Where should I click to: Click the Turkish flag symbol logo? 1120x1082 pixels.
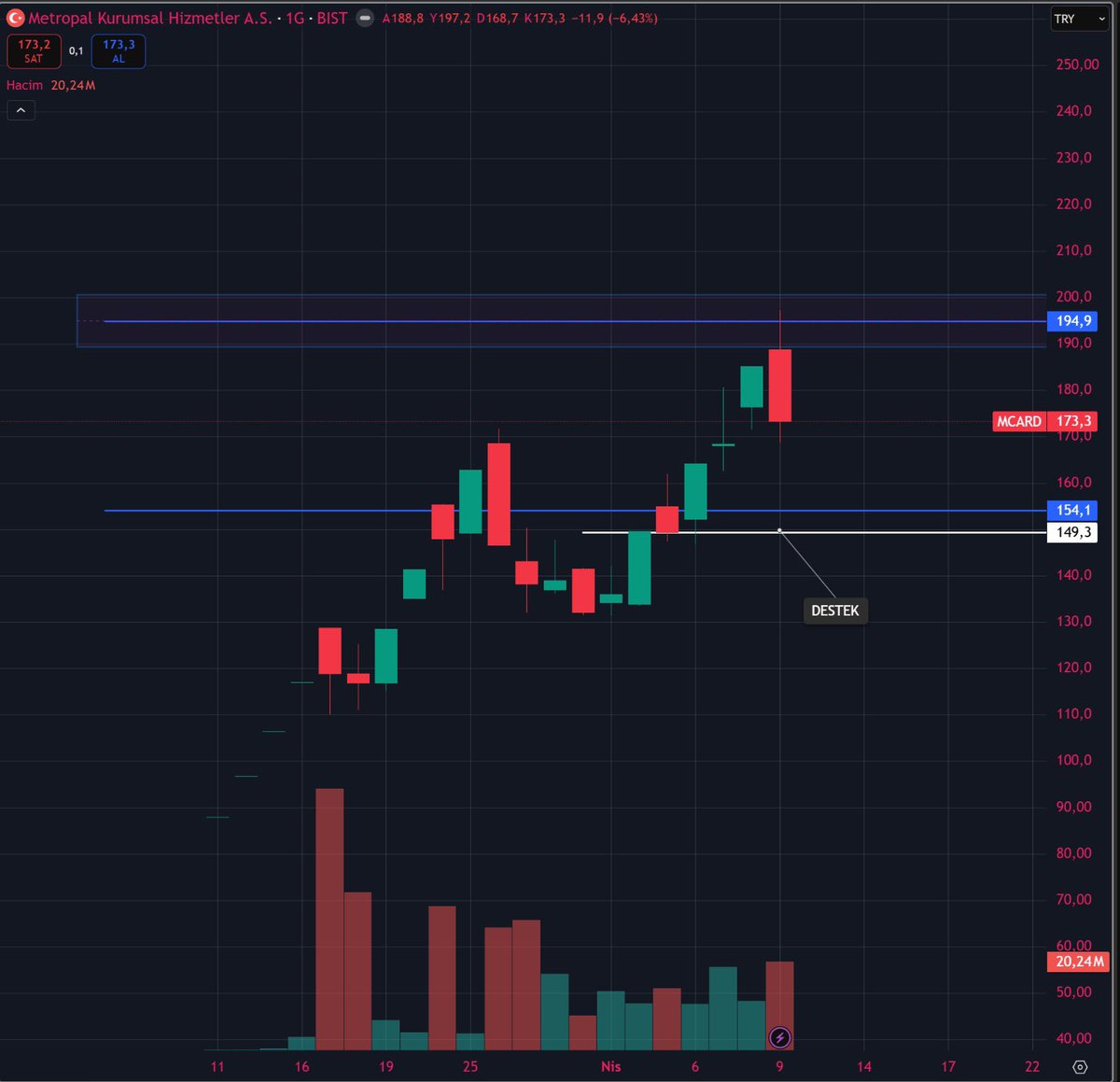click(15, 18)
